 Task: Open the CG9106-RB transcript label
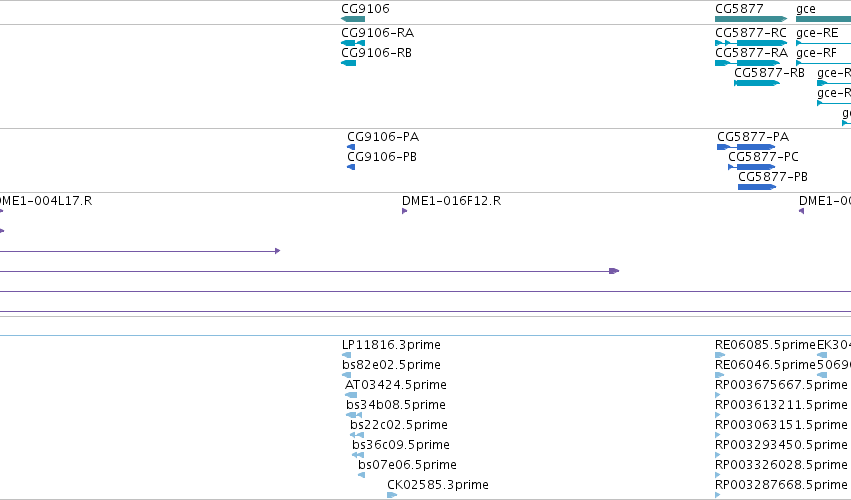point(376,53)
